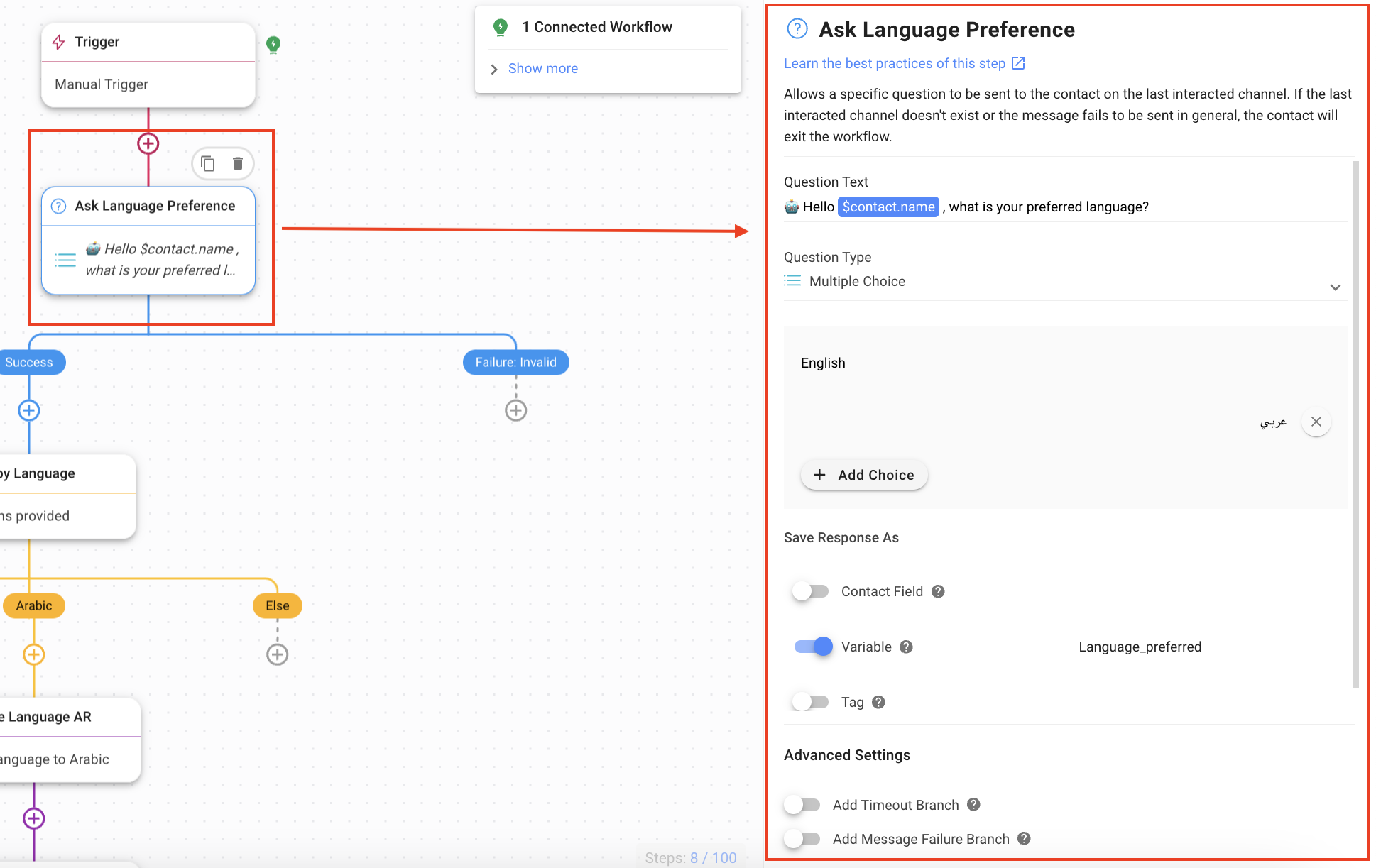Screen dimensions: 1376x868
Task: Remove the Arabic choice with X
Action: (1316, 422)
